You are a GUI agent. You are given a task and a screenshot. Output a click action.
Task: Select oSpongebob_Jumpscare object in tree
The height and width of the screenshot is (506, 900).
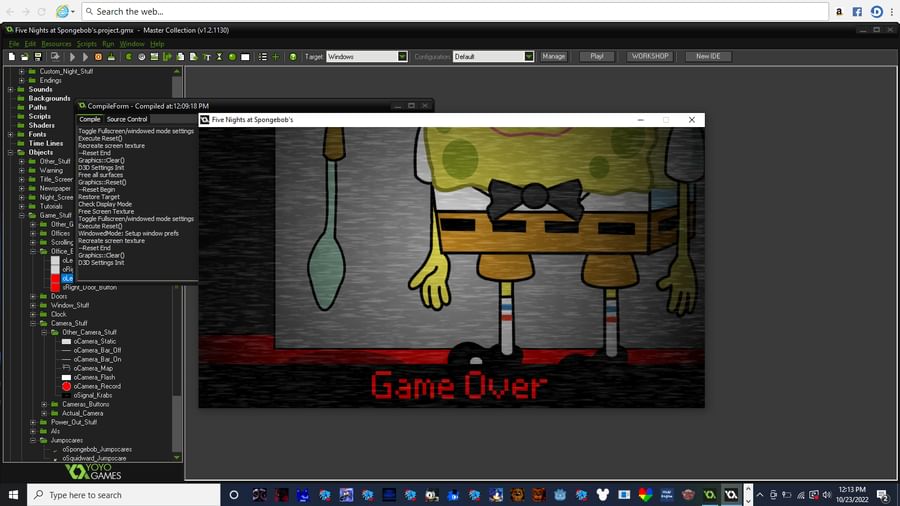pos(97,449)
